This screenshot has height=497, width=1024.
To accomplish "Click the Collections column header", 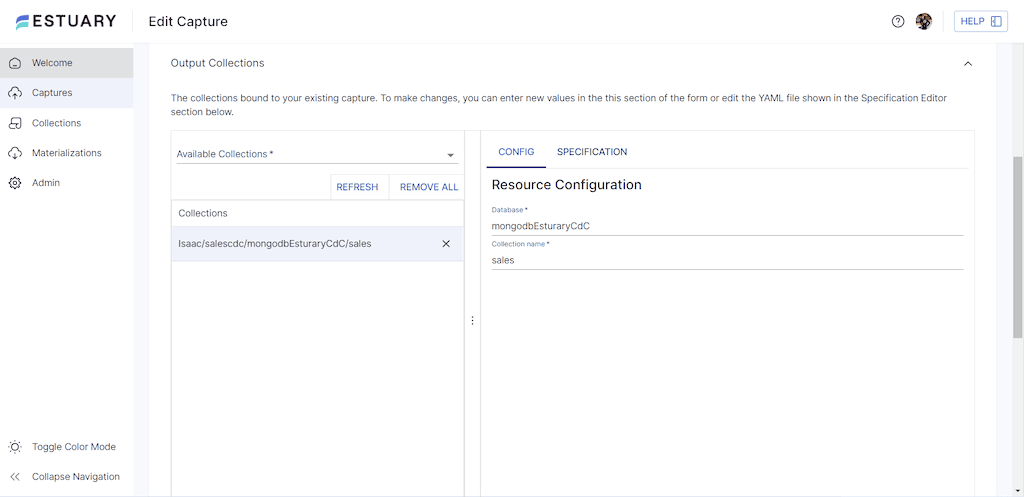I will coord(202,213).
